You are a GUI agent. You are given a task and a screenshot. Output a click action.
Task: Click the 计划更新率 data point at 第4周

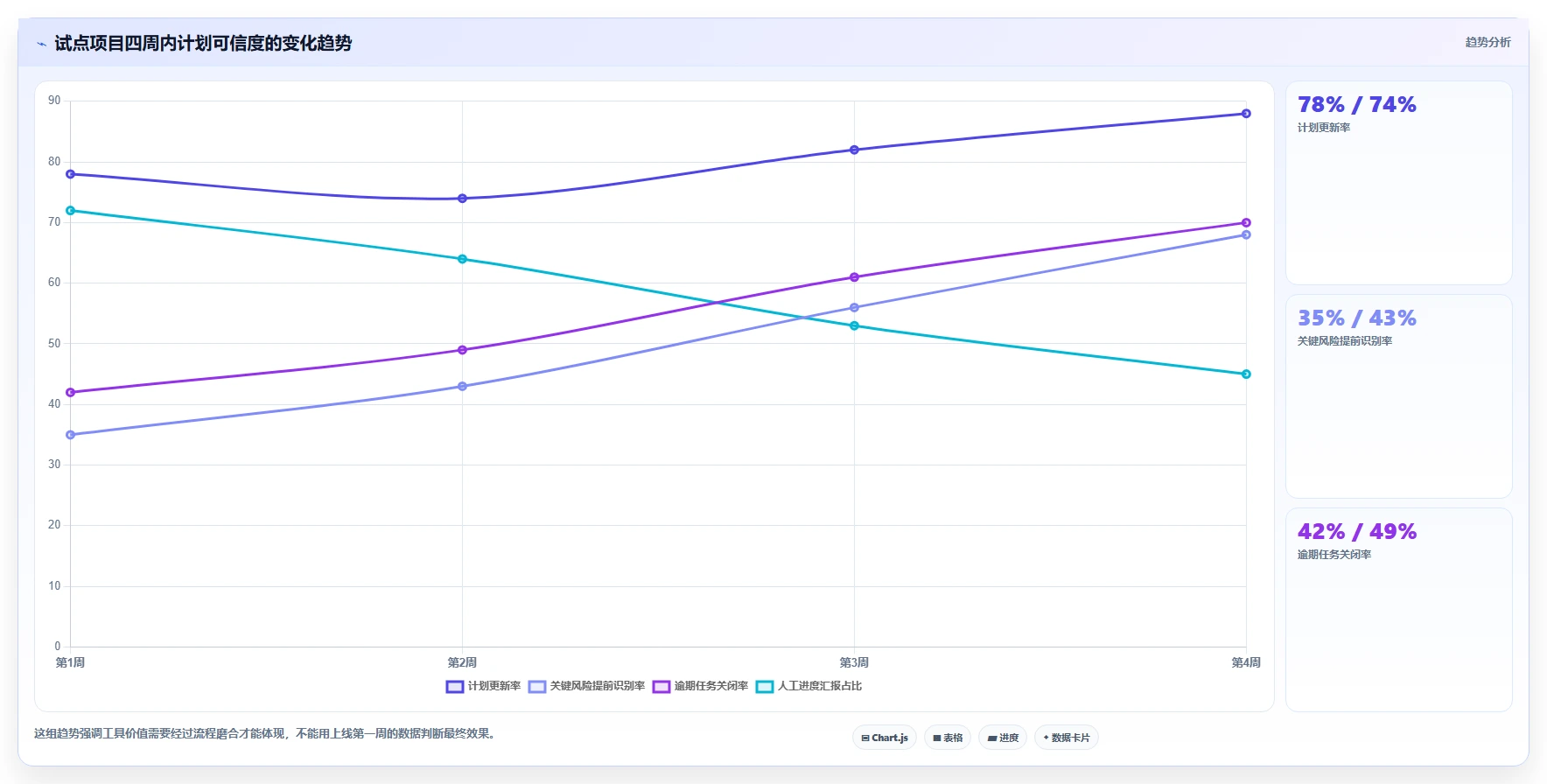click(1246, 114)
